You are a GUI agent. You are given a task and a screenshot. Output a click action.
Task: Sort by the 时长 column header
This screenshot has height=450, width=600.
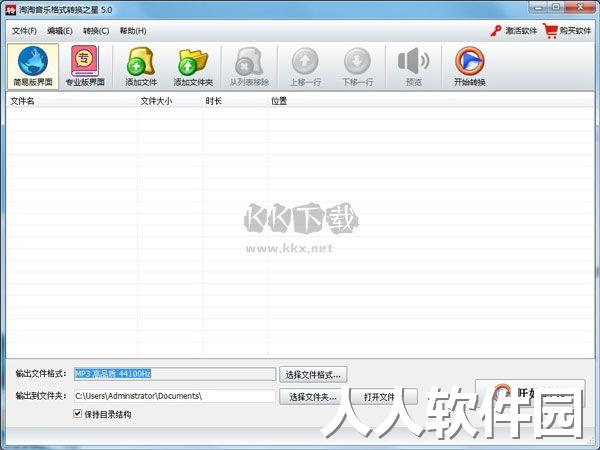click(235, 101)
